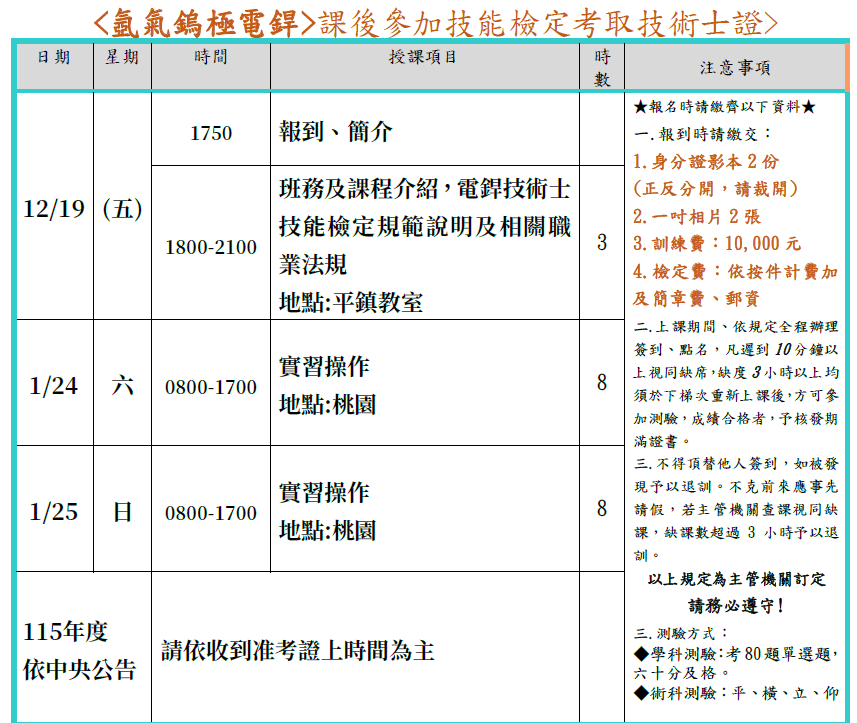Click the 請務必遵守! bold notice
Image resolution: width=857 pixels, height=723 pixels.
(x=736, y=606)
